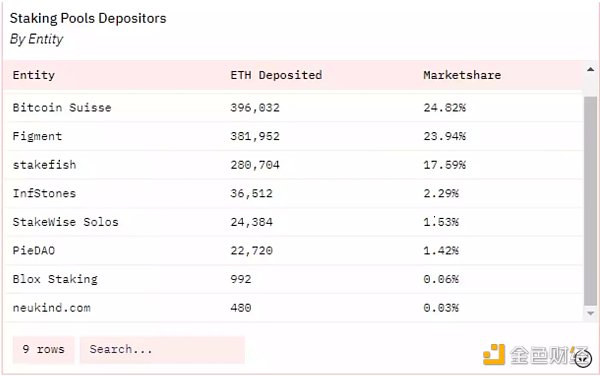The width and height of the screenshot is (600, 376).
Task: Select the Blox Staking row
Action: coord(294,279)
